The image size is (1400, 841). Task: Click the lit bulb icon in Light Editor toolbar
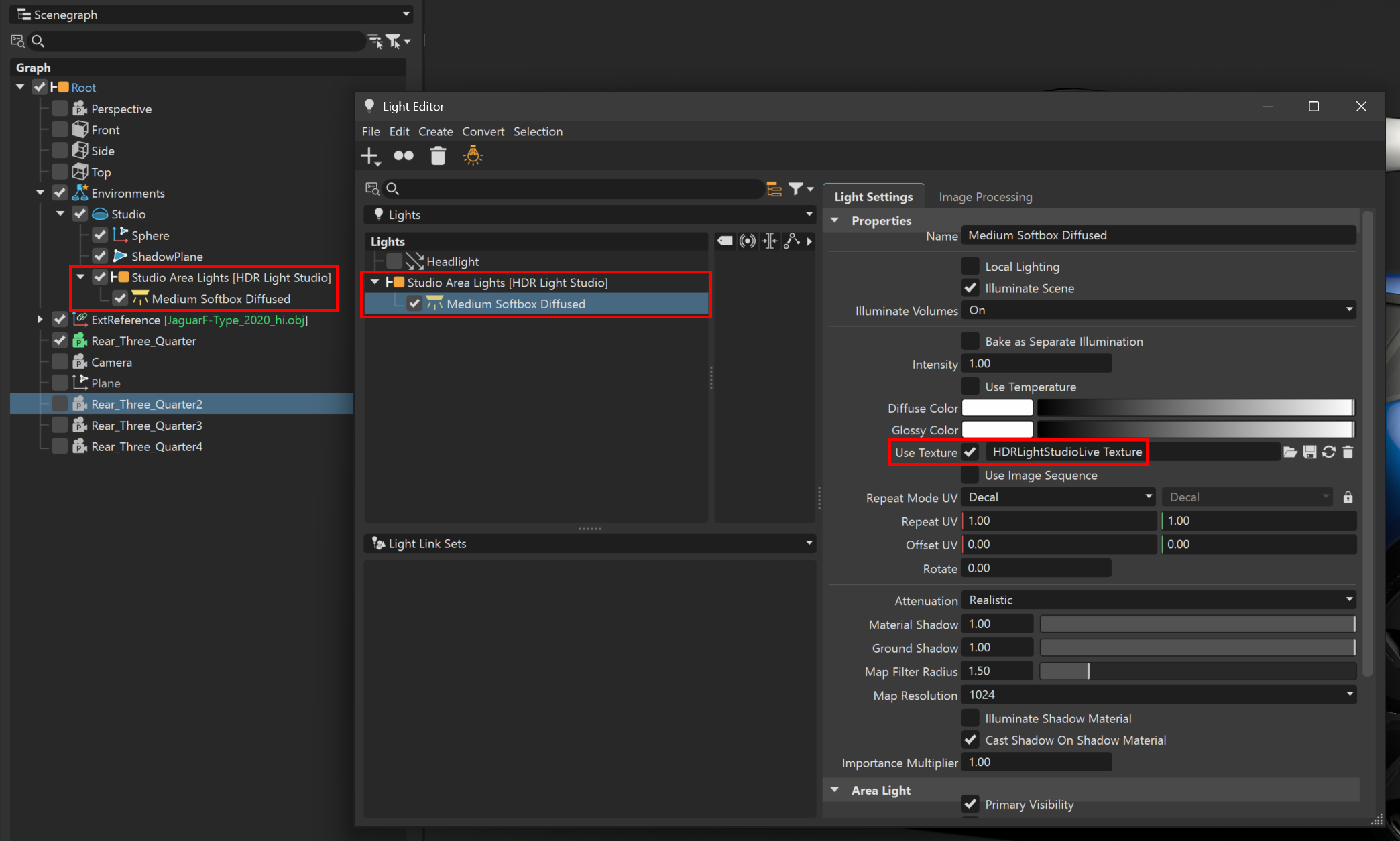[473, 155]
